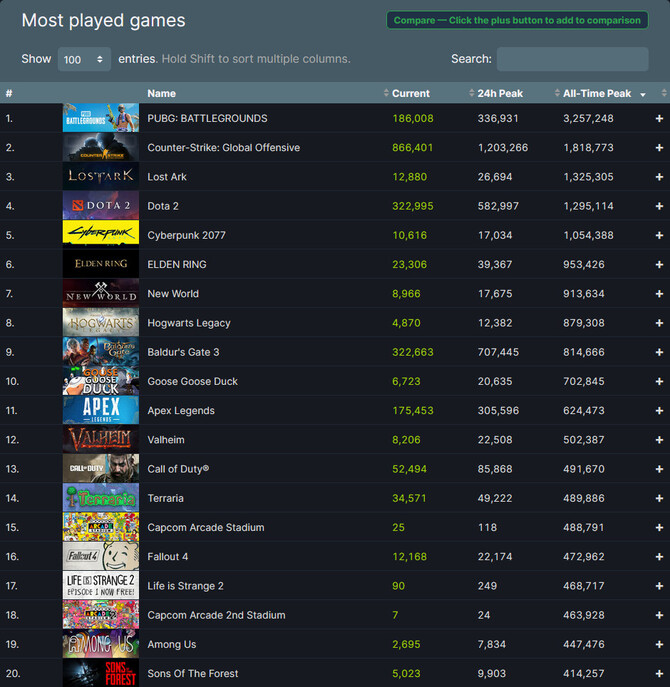Add Baldur's Gate 3 to comparison
The height and width of the screenshot is (687, 670).
[x=659, y=352]
